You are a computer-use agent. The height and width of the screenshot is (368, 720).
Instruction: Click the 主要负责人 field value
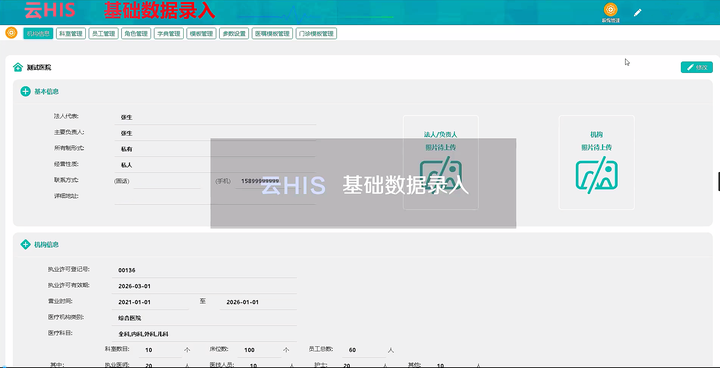tap(215, 133)
